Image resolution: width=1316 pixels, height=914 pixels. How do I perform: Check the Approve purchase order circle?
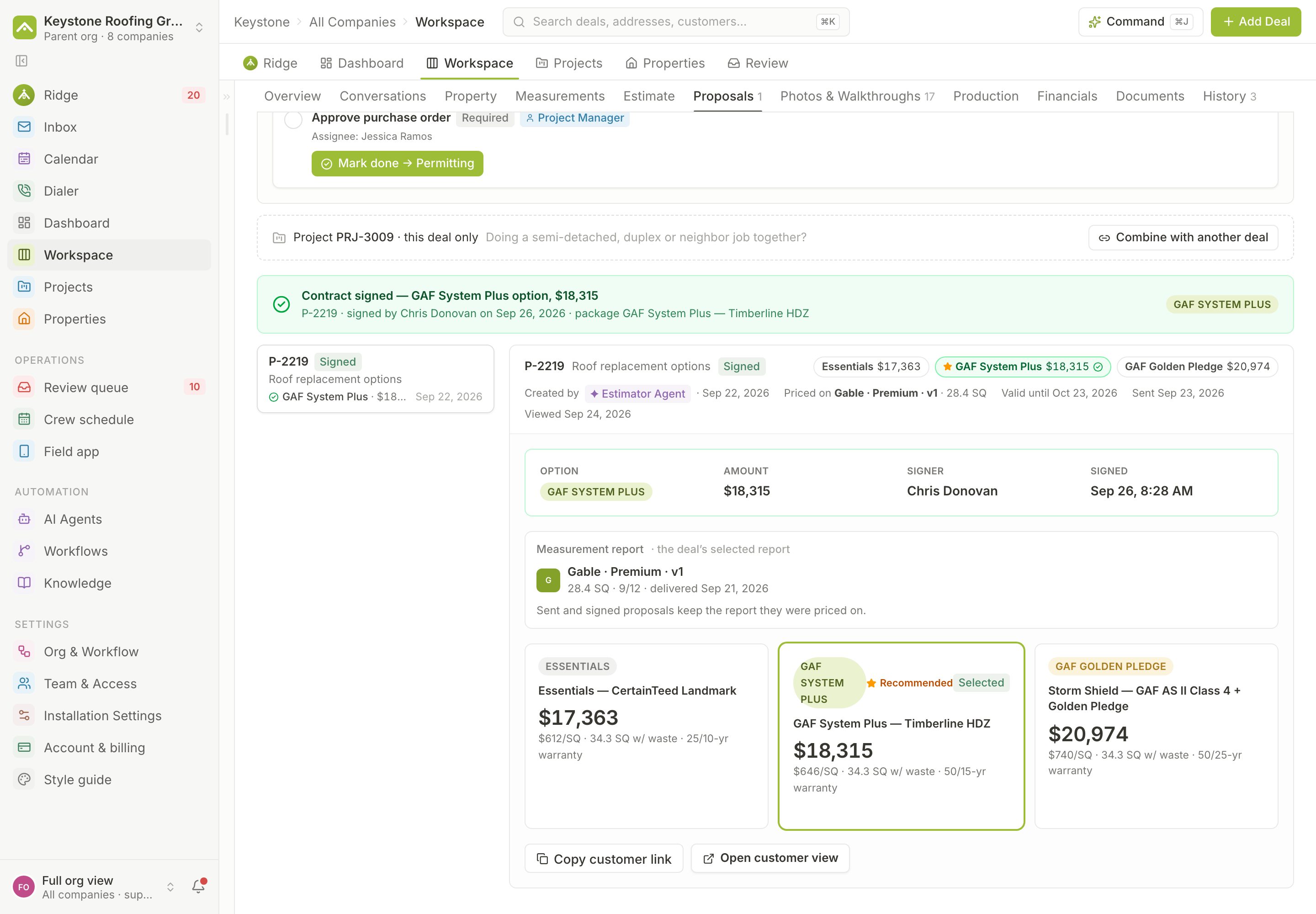[x=293, y=120]
